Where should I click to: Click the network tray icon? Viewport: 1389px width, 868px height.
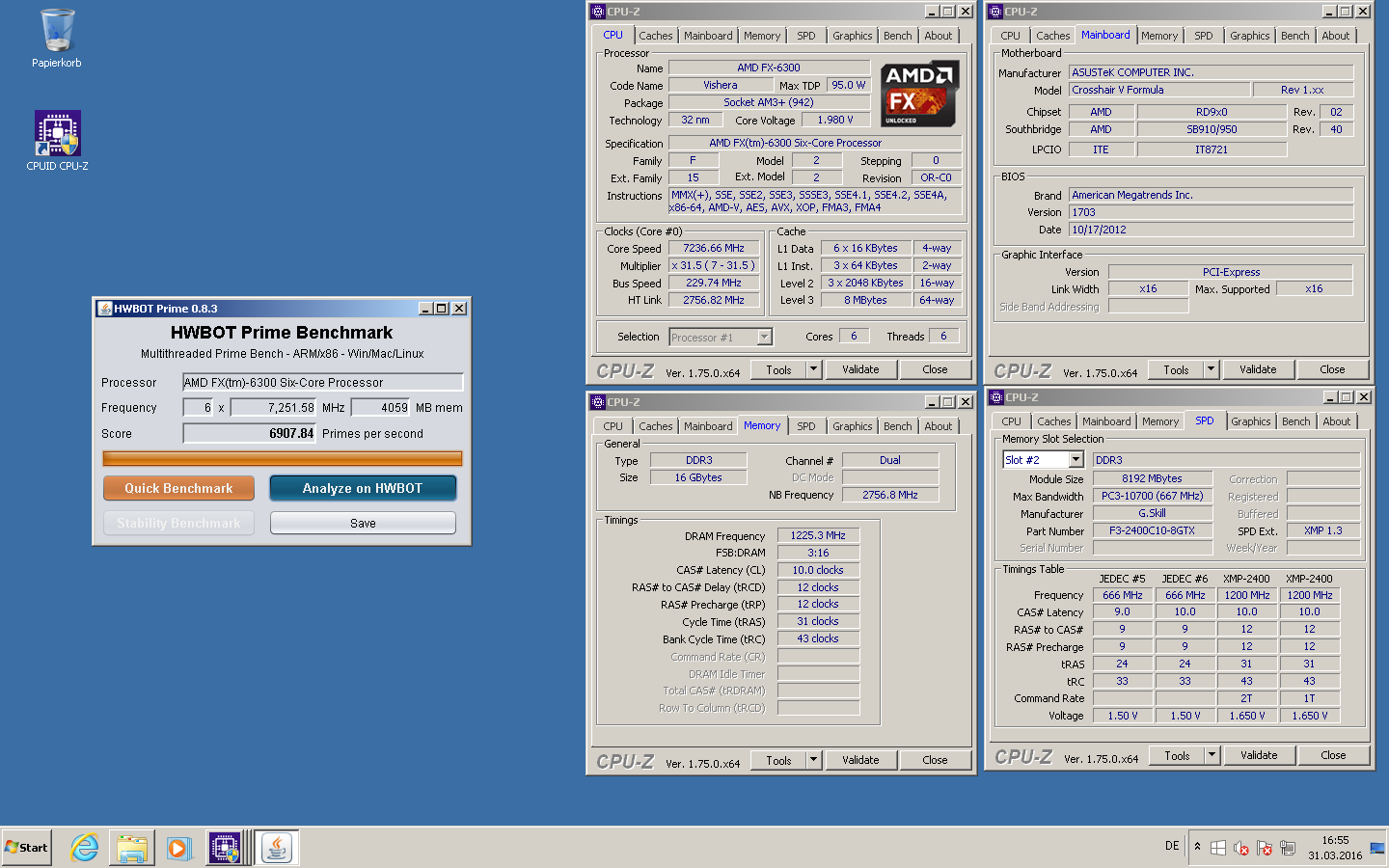click(x=1288, y=848)
